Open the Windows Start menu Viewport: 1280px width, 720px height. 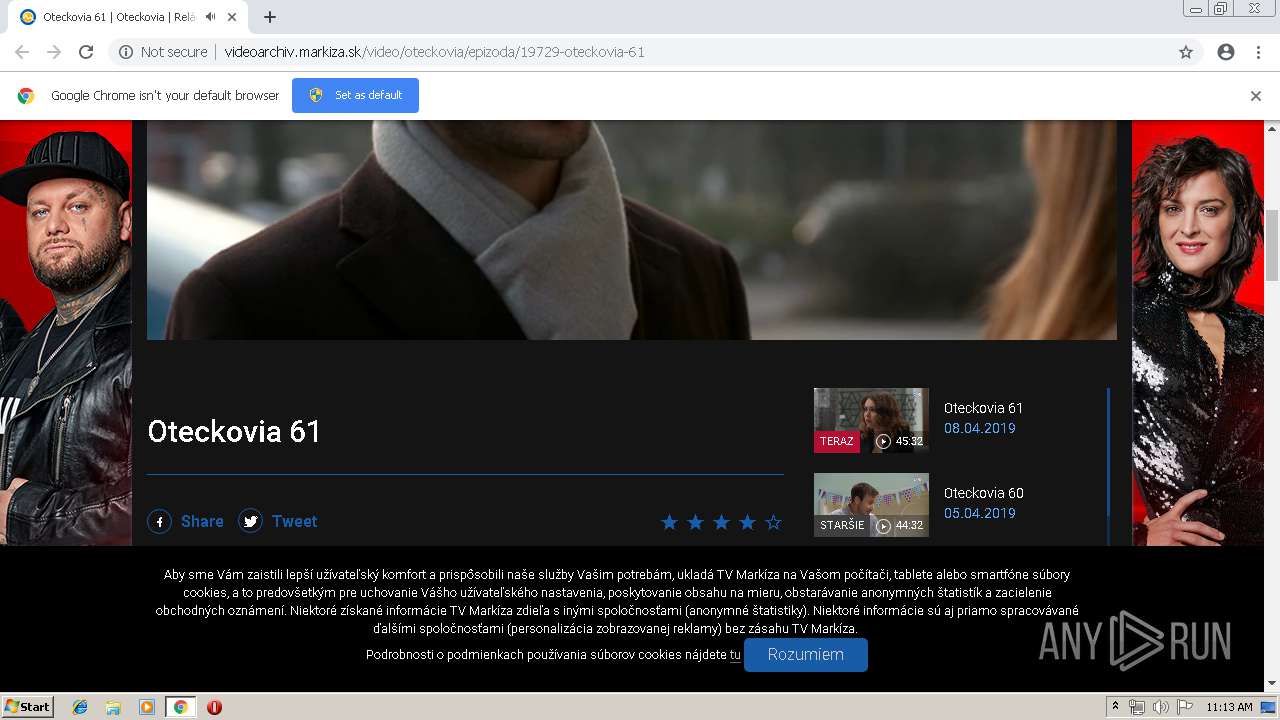coord(28,707)
